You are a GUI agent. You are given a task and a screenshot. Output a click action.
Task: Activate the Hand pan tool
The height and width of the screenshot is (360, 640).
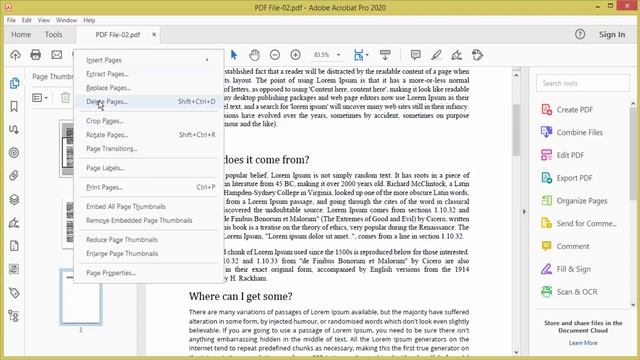[x=254, y=55]
